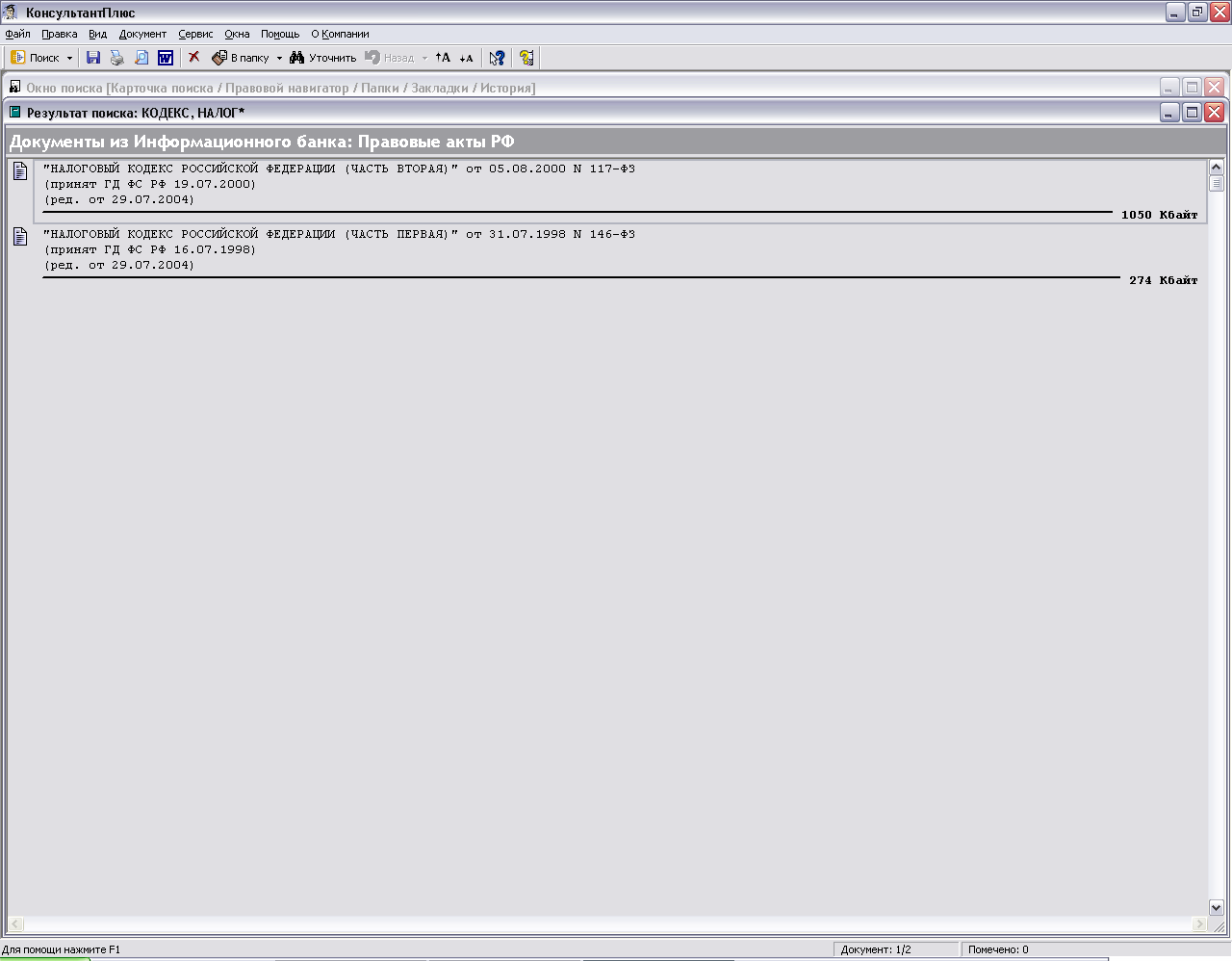The image size is (1232, 961).
Task: Open the Назад history dropdown arrow
Action: pos(424,58)
